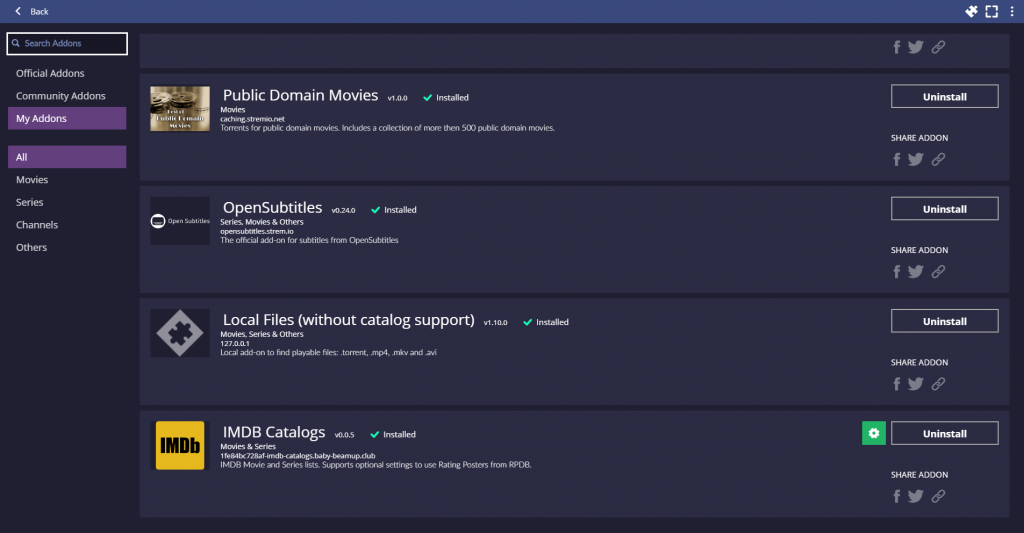1024x533 pixels.
Task: Copy Public Domain Movies addon link
Action: click(x=938, y=159)
